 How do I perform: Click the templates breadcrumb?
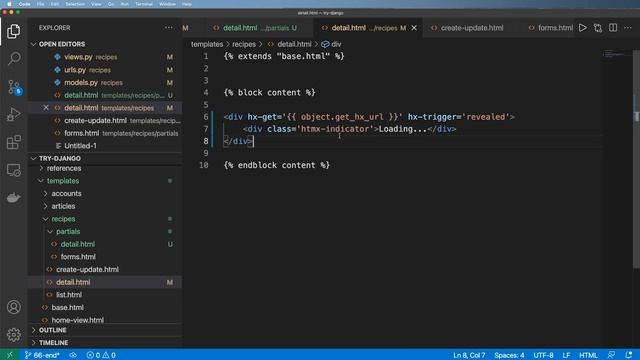point(207,44)
